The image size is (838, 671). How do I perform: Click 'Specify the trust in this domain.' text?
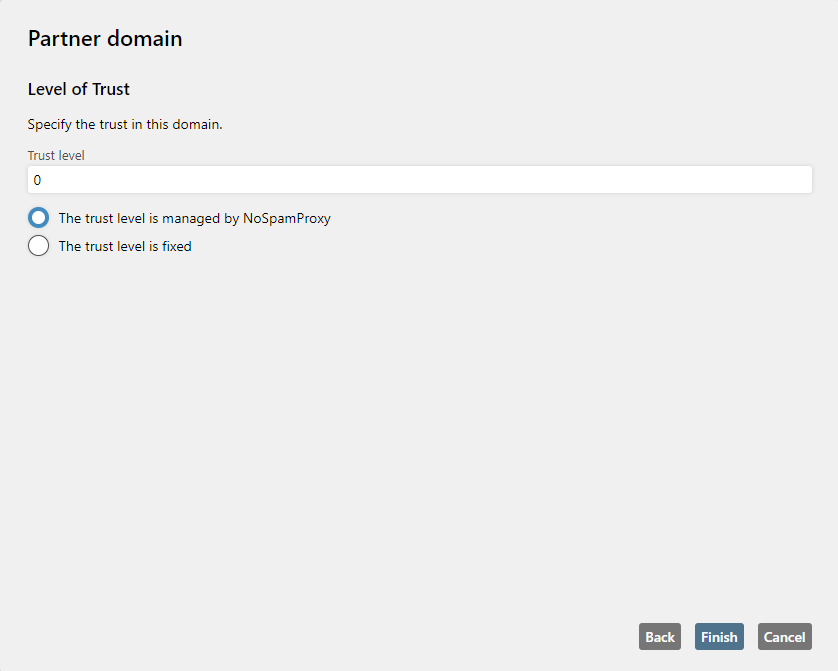click(125, 124)
